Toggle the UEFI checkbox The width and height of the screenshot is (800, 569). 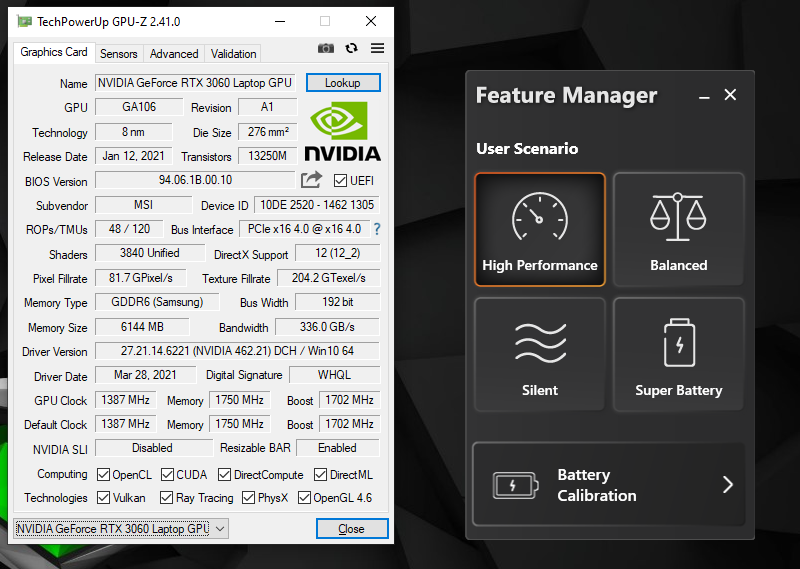tap(340, 181)
